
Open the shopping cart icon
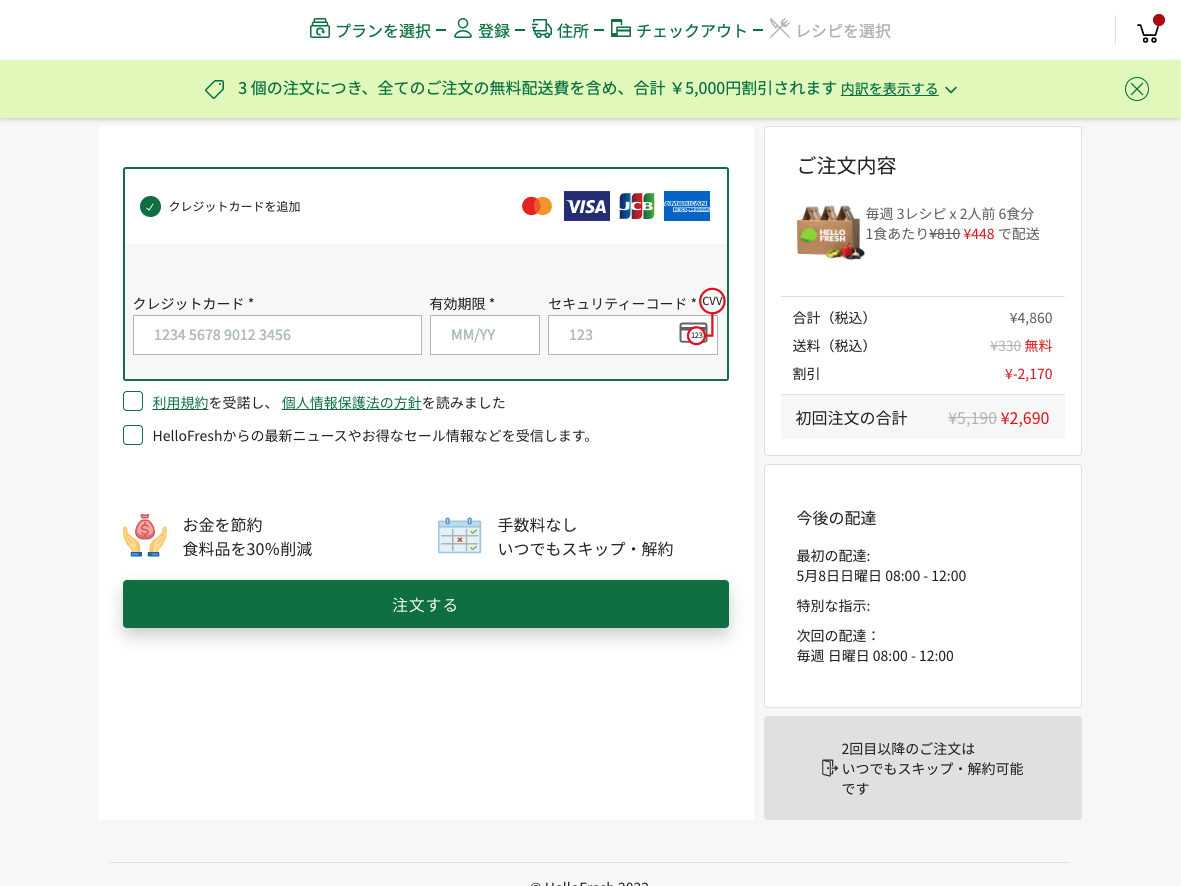[x=1148, y=31]
